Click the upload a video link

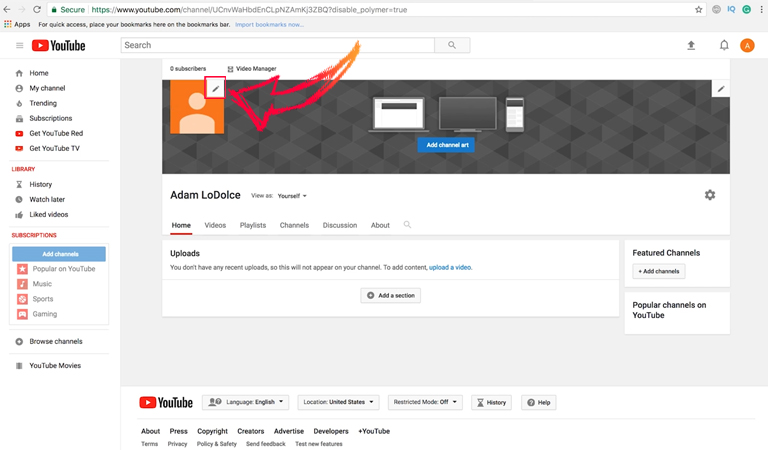pyautogui.click(x=450, y=267)
